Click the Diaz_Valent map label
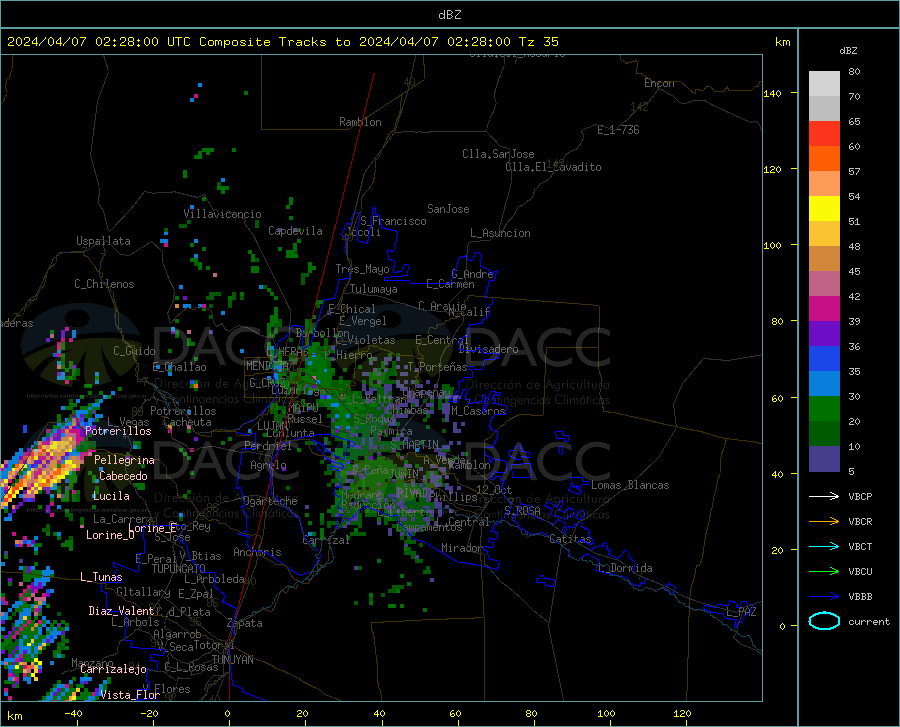The height and width of the screenshot is (727, 900). tap(121, 611)
